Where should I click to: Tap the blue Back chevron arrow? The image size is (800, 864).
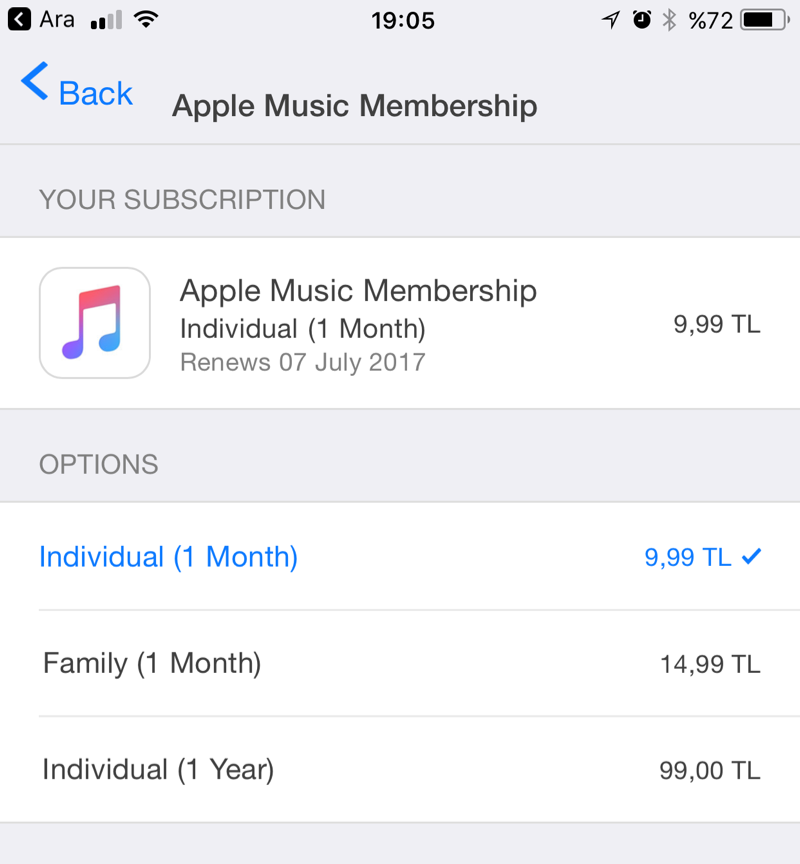click(34, 82)
